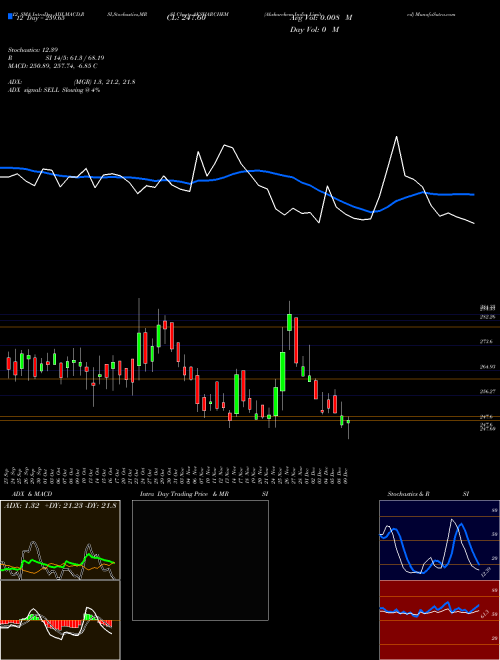Viewport: 500px width, 660px height.
Task: Click the 'ADX signal: SELL Slowing @ 4%' text
Action: tap(54, 90)
